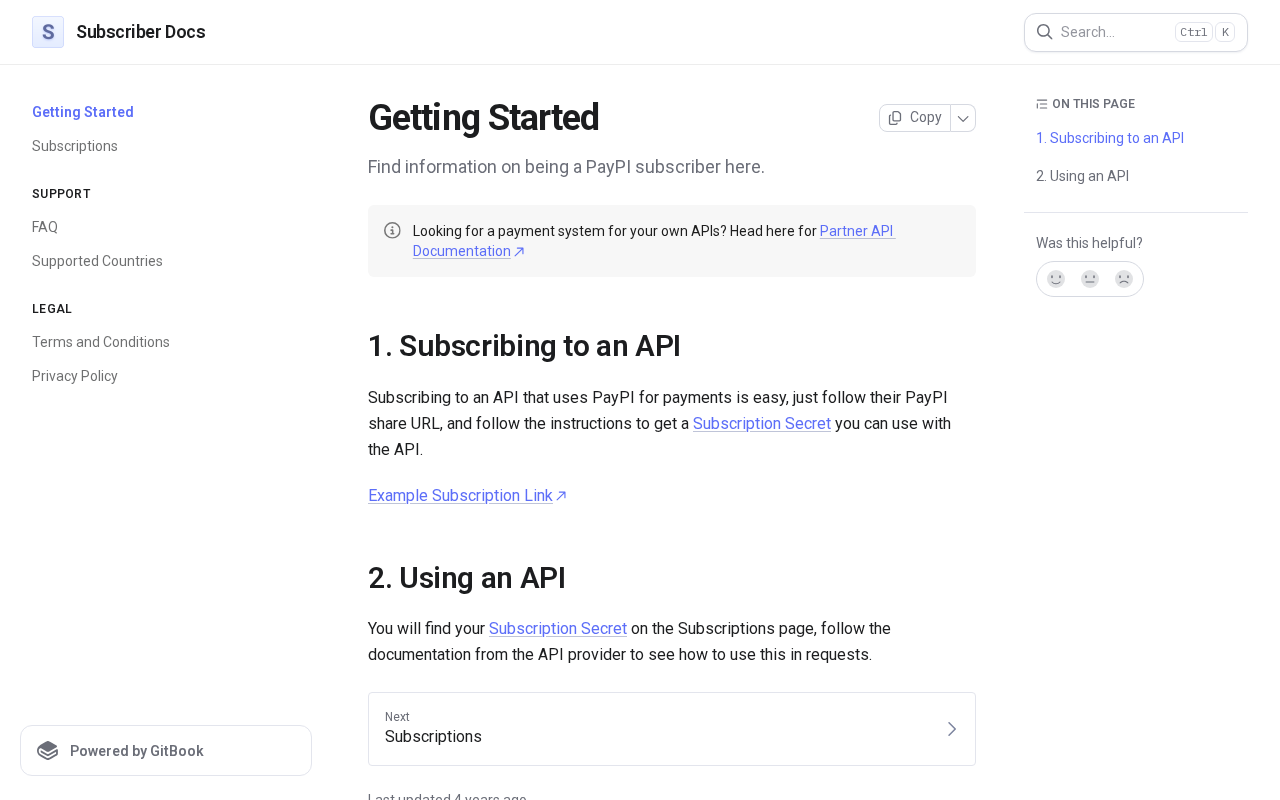This screenshot has width=1280, height=800.
Task: Jump to '2. Using an API' section
Action: (x=1082, y=176)
